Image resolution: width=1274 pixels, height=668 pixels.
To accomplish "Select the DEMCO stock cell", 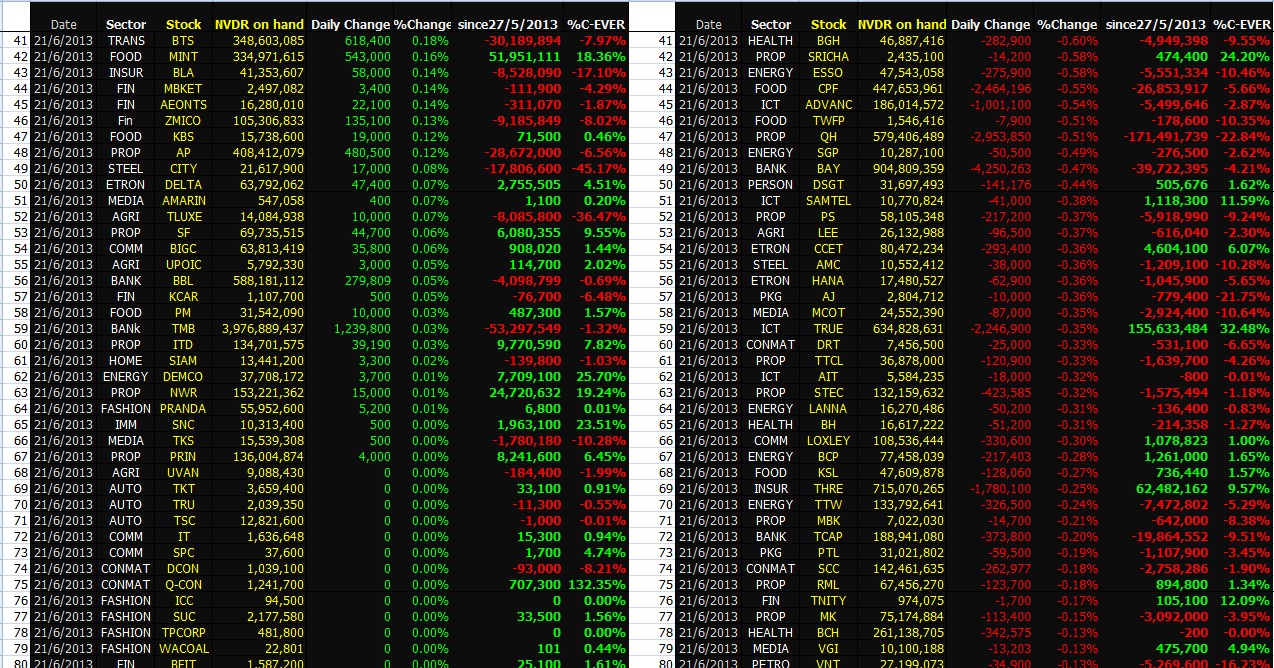I will tap(183, 377).
